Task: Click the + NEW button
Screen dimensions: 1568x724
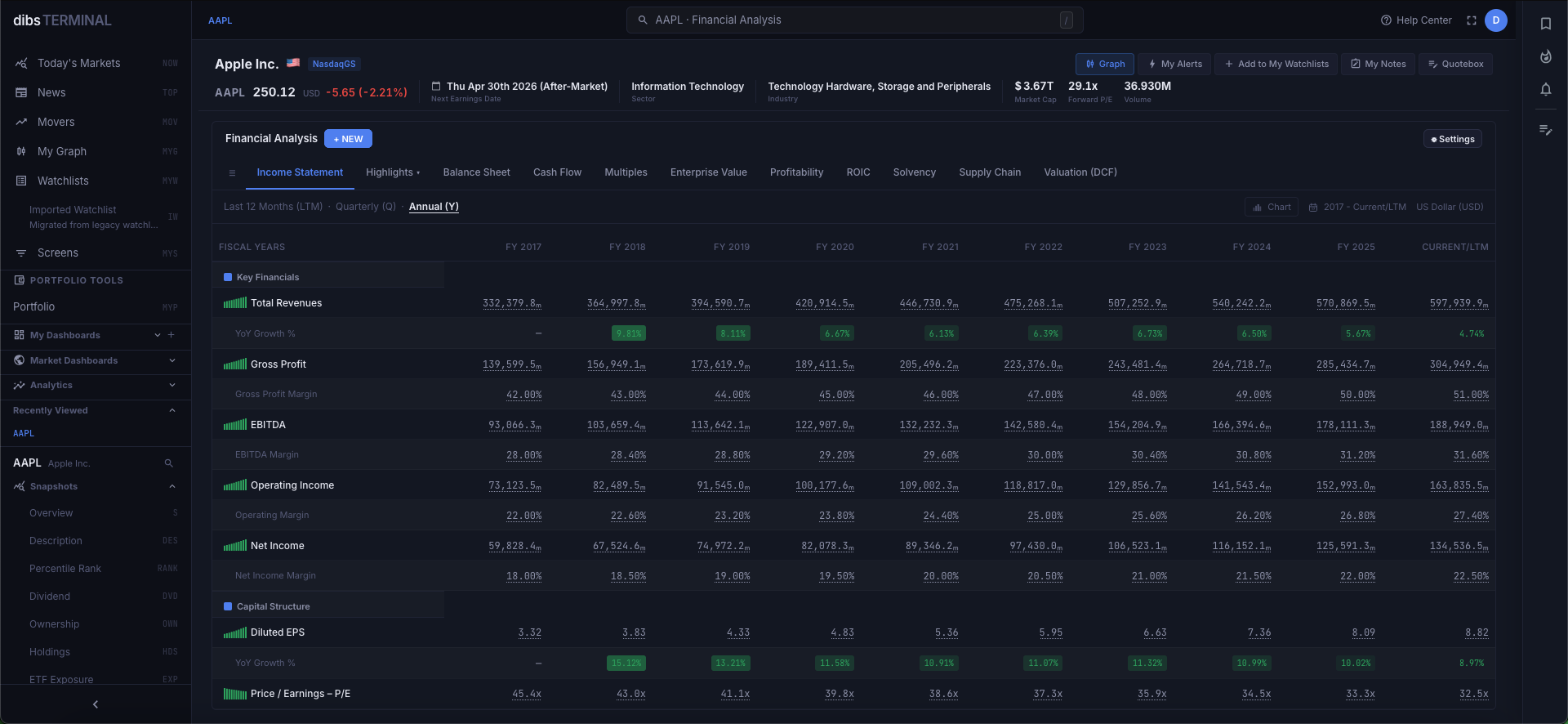Action: point(348,139)
